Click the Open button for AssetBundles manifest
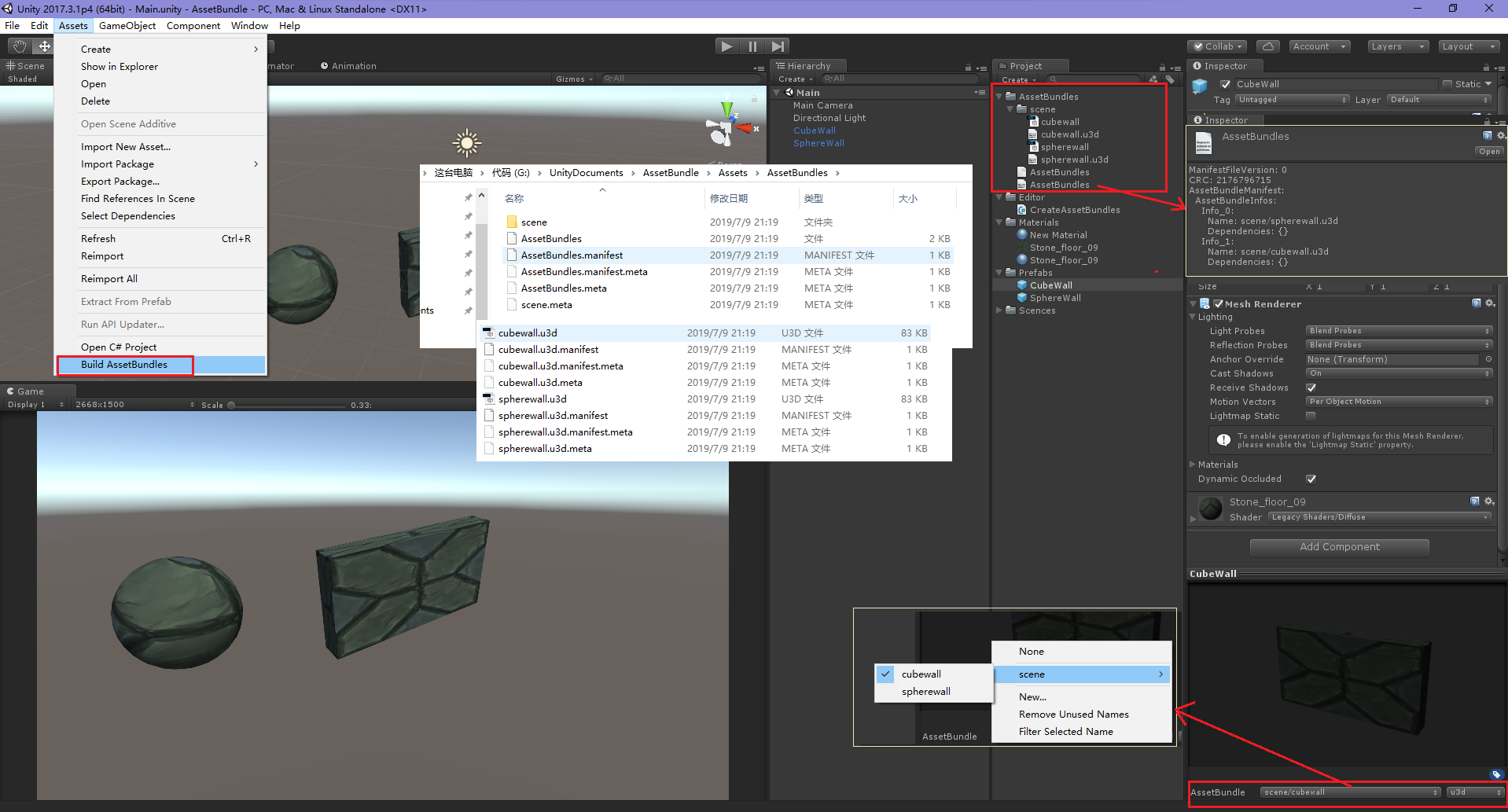Image resolution: width=1508 pixels, height=812 pixels. point(1489,152)
